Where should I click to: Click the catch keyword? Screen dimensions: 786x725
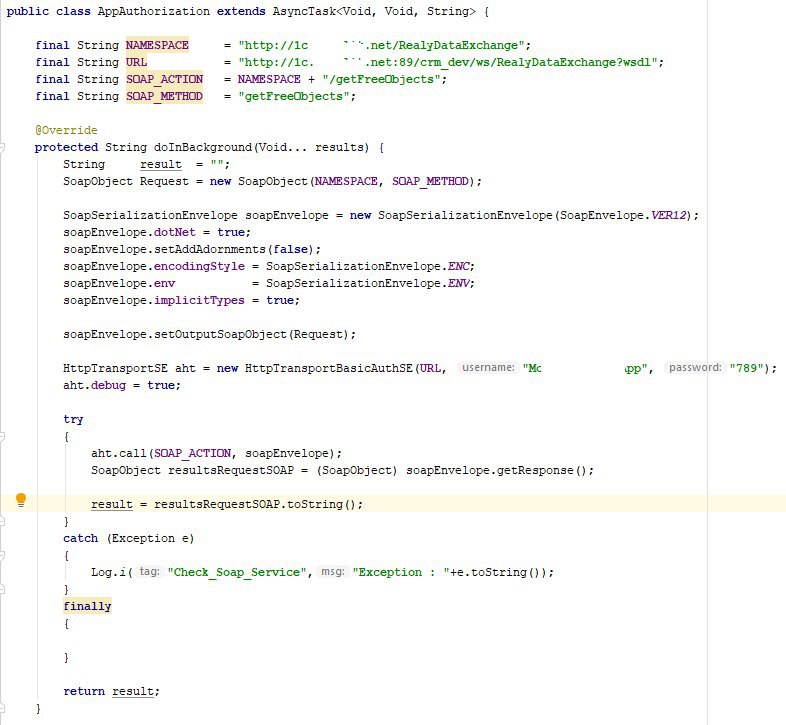coord(80,539)
